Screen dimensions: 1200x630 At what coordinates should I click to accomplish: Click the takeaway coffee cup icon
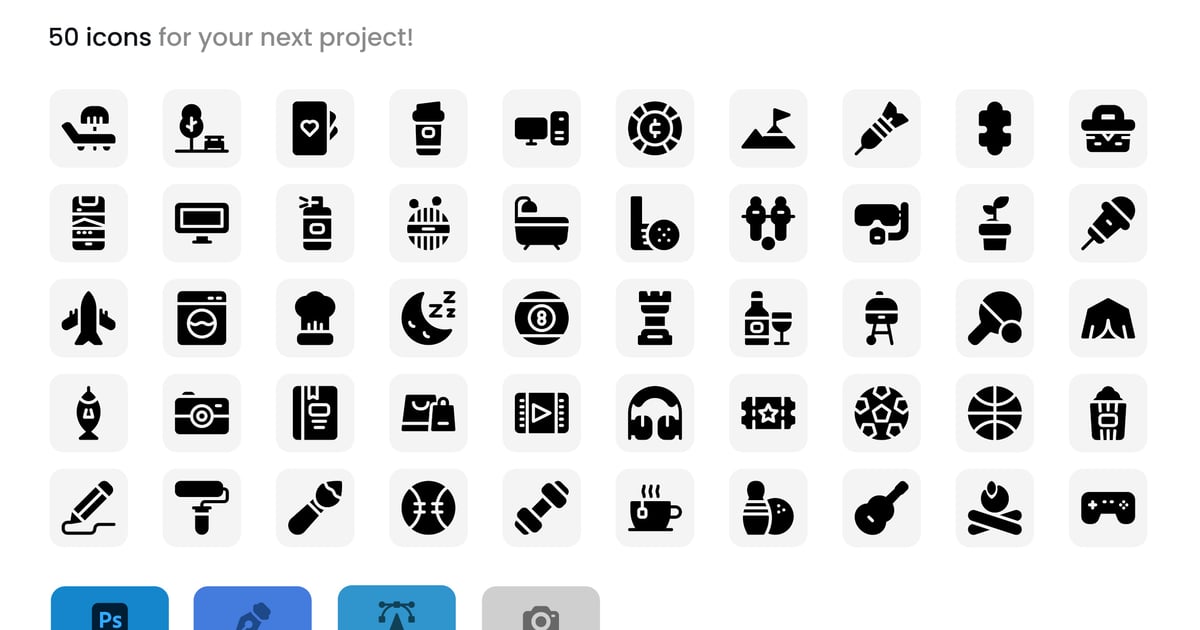428,128
